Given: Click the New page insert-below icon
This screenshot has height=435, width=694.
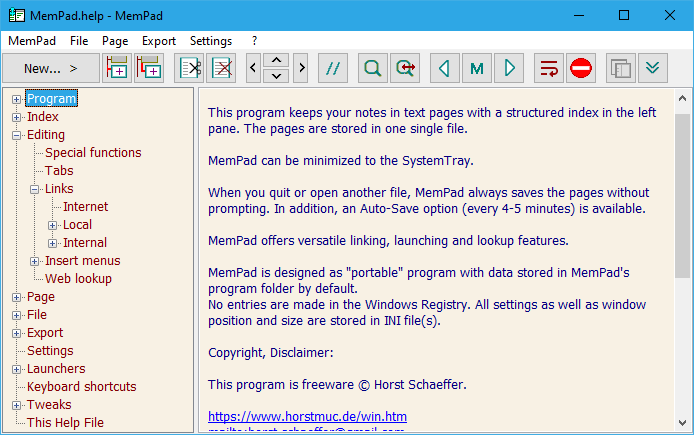Looking at the screenshot, I should (117, 68).
